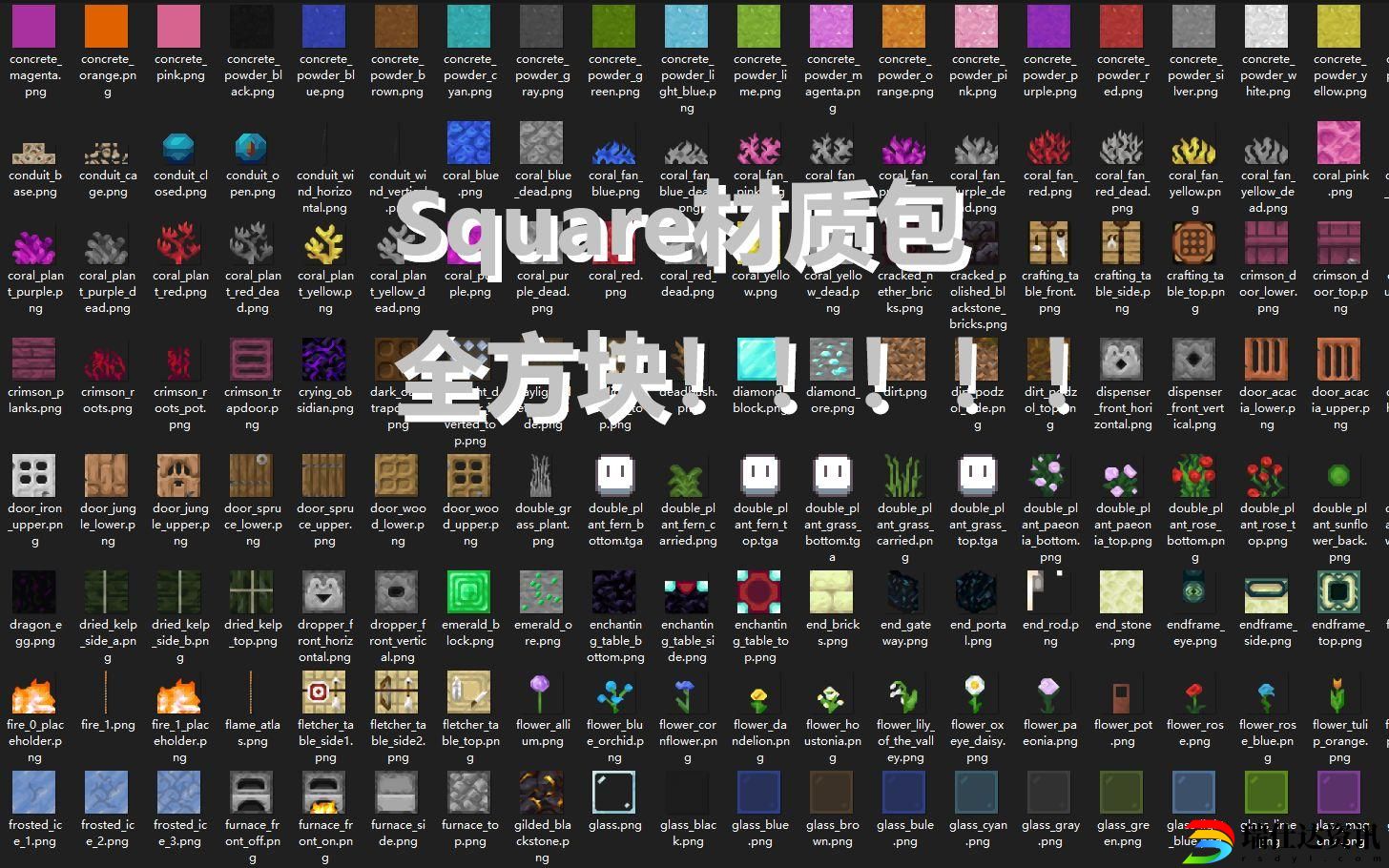Click the glass.png file thumbnail

[x=614, y=793]
